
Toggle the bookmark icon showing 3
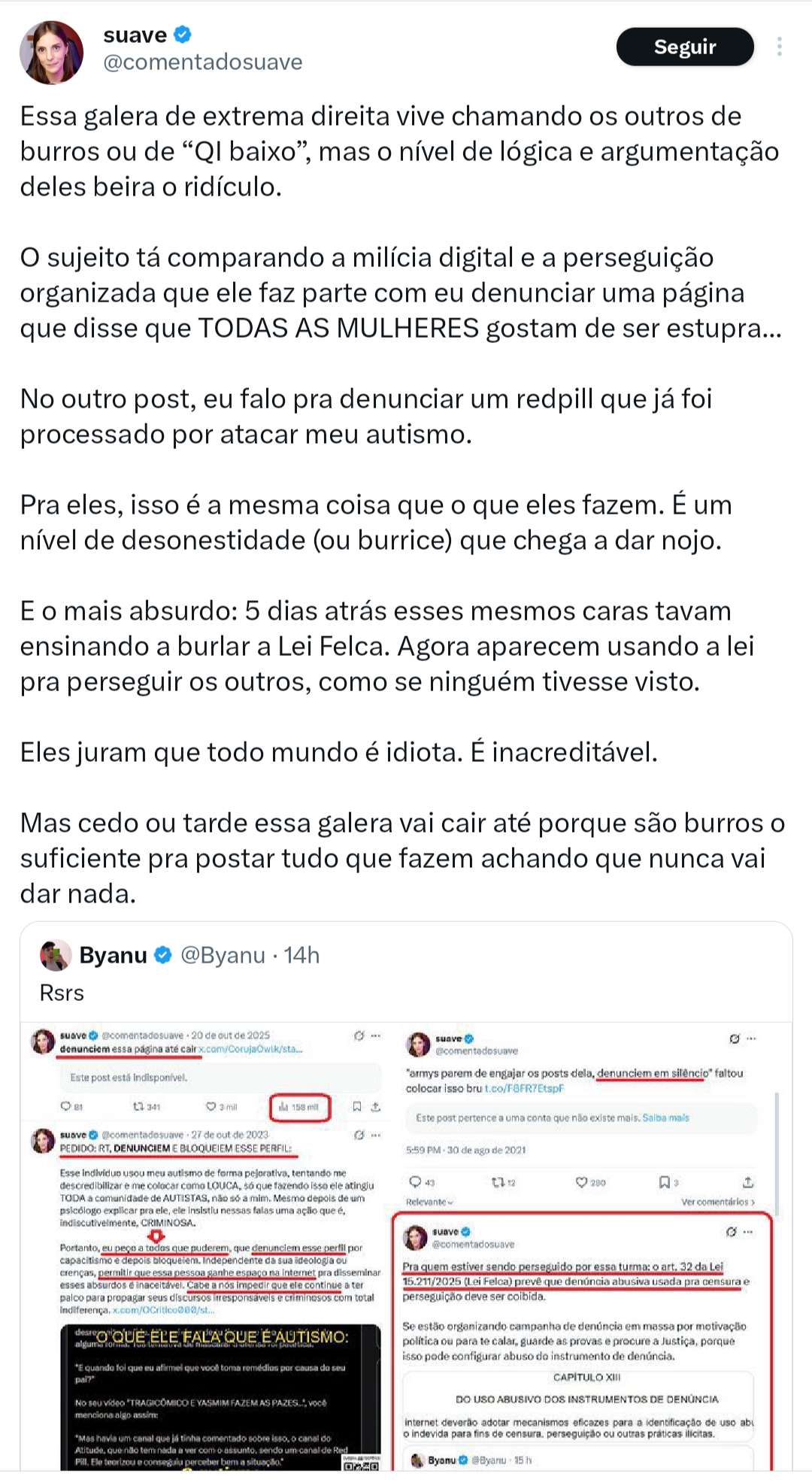tap(664, 1182)
